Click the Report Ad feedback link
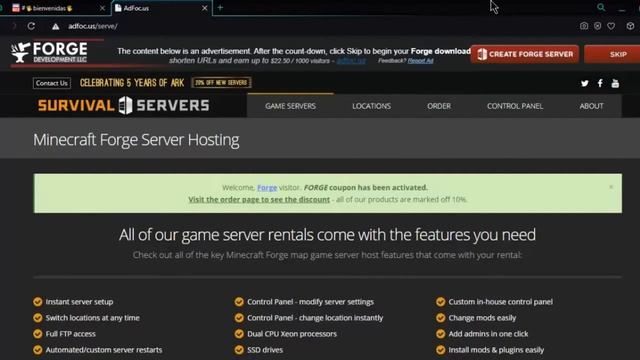The width and height of the screenshot is (640, 360). (x=420, y=61)
